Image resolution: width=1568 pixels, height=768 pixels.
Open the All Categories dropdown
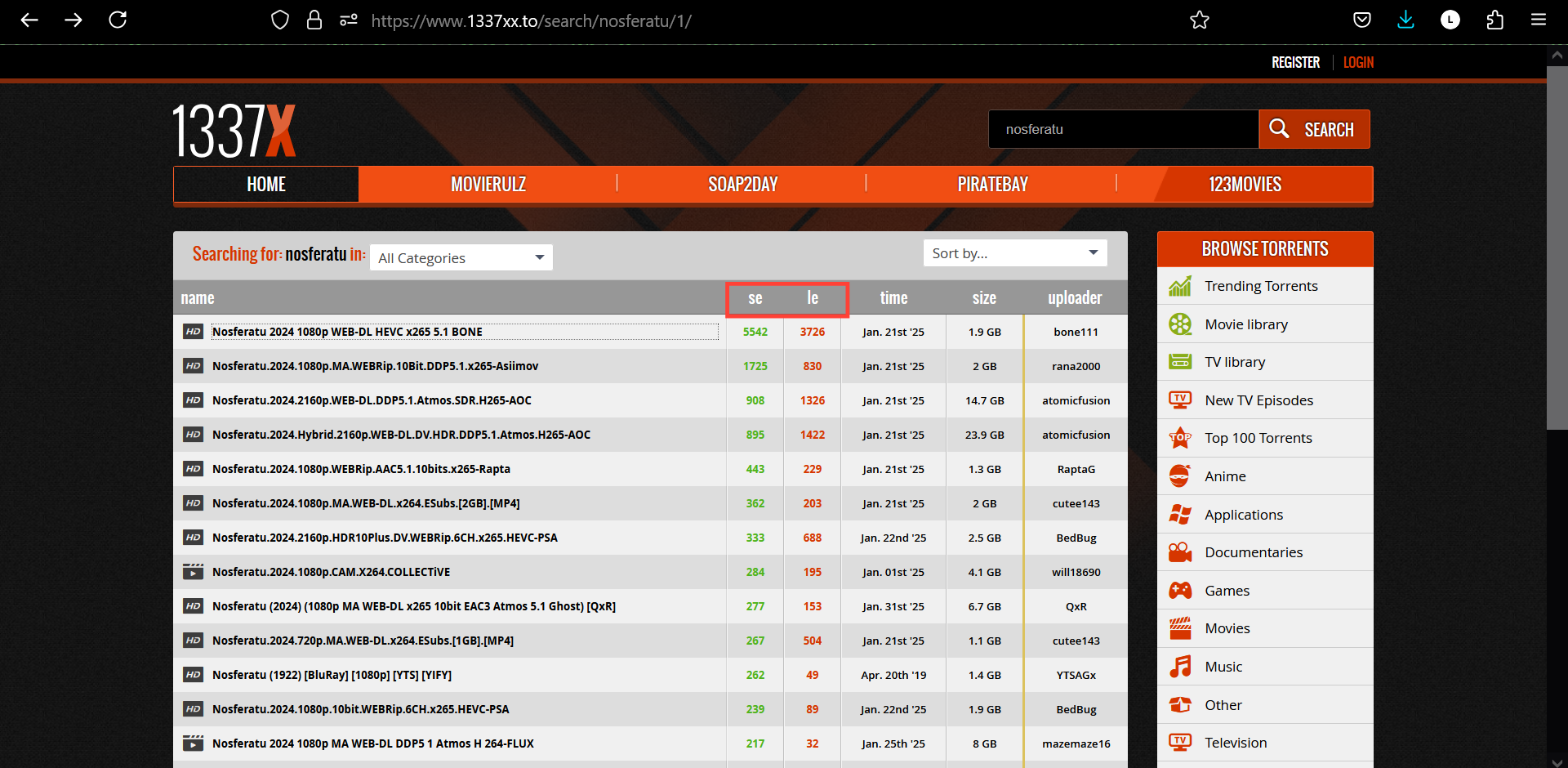click(461, 258)
